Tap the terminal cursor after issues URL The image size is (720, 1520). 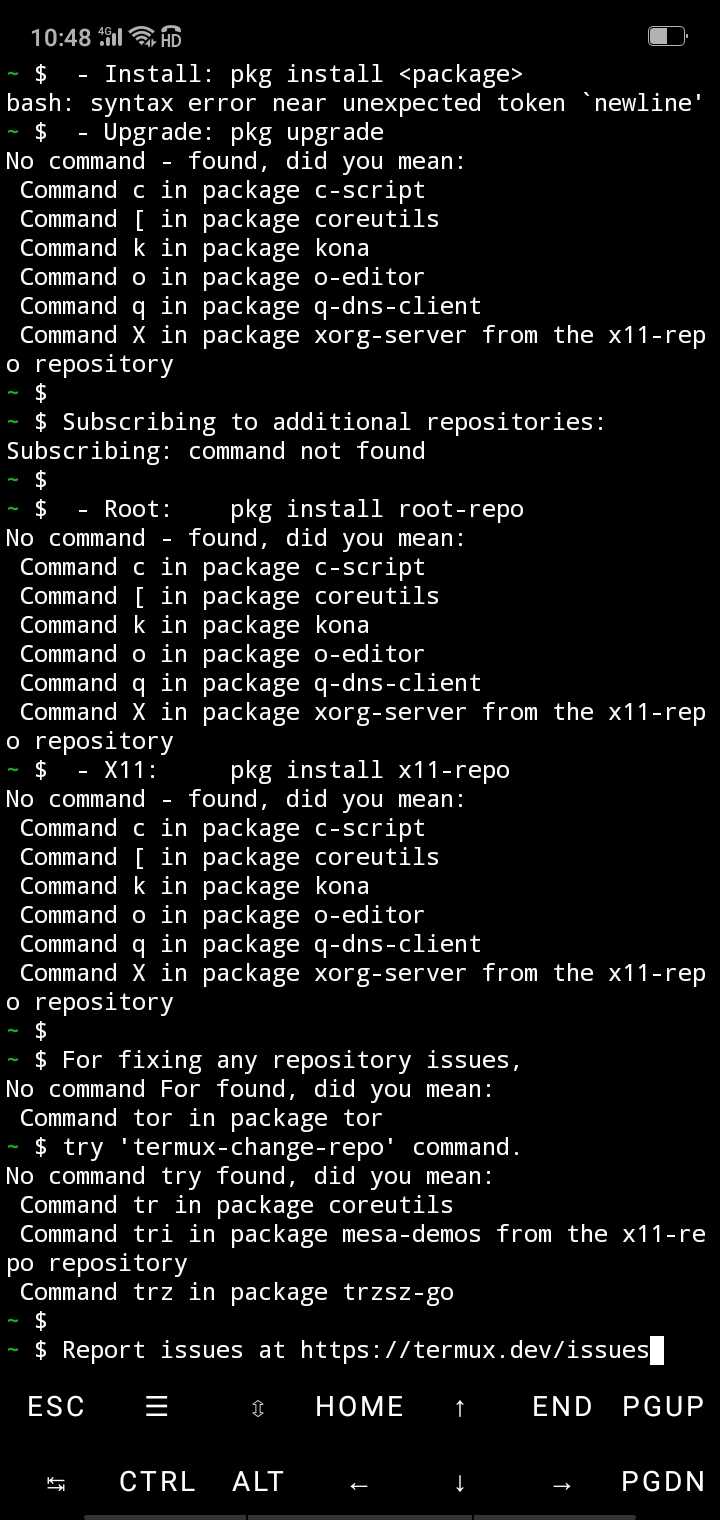coord(657,1351)
